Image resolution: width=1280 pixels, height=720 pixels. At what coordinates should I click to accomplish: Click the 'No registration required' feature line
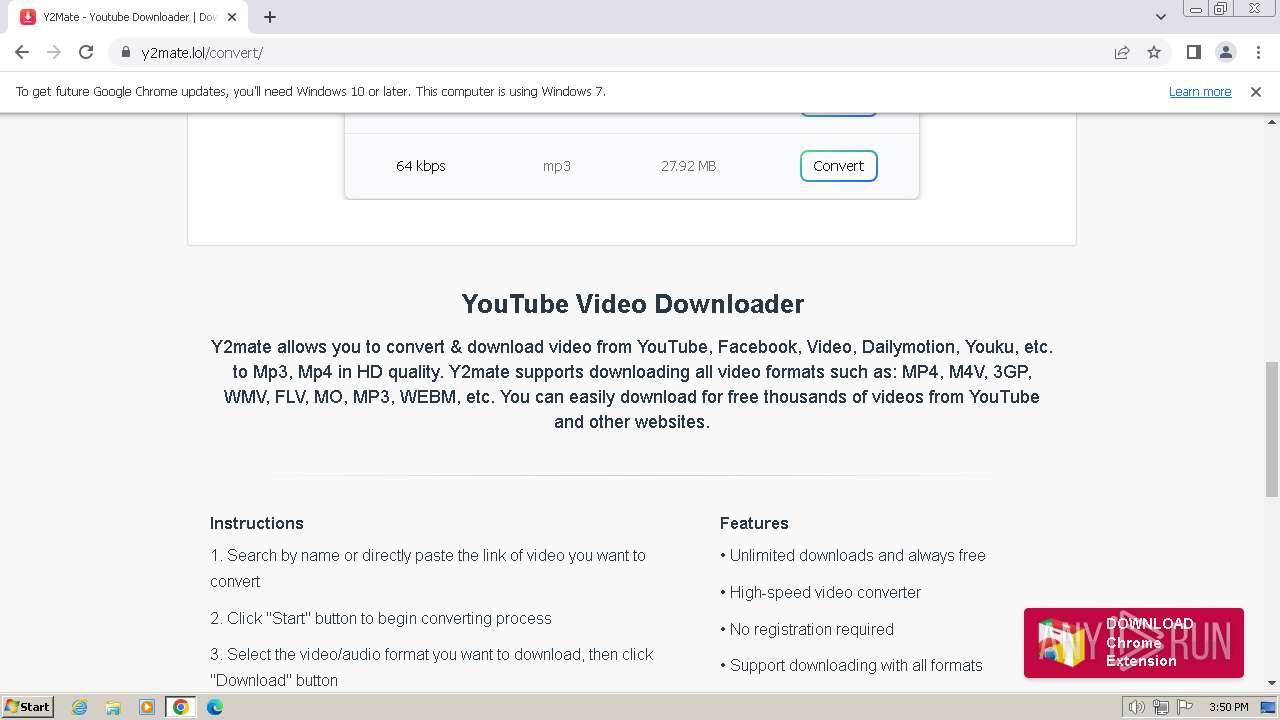[x=807, y=629]
